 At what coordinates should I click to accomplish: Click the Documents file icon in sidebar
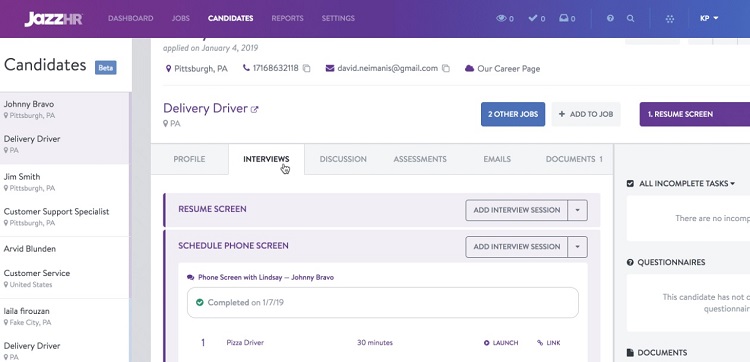(630, 353)
